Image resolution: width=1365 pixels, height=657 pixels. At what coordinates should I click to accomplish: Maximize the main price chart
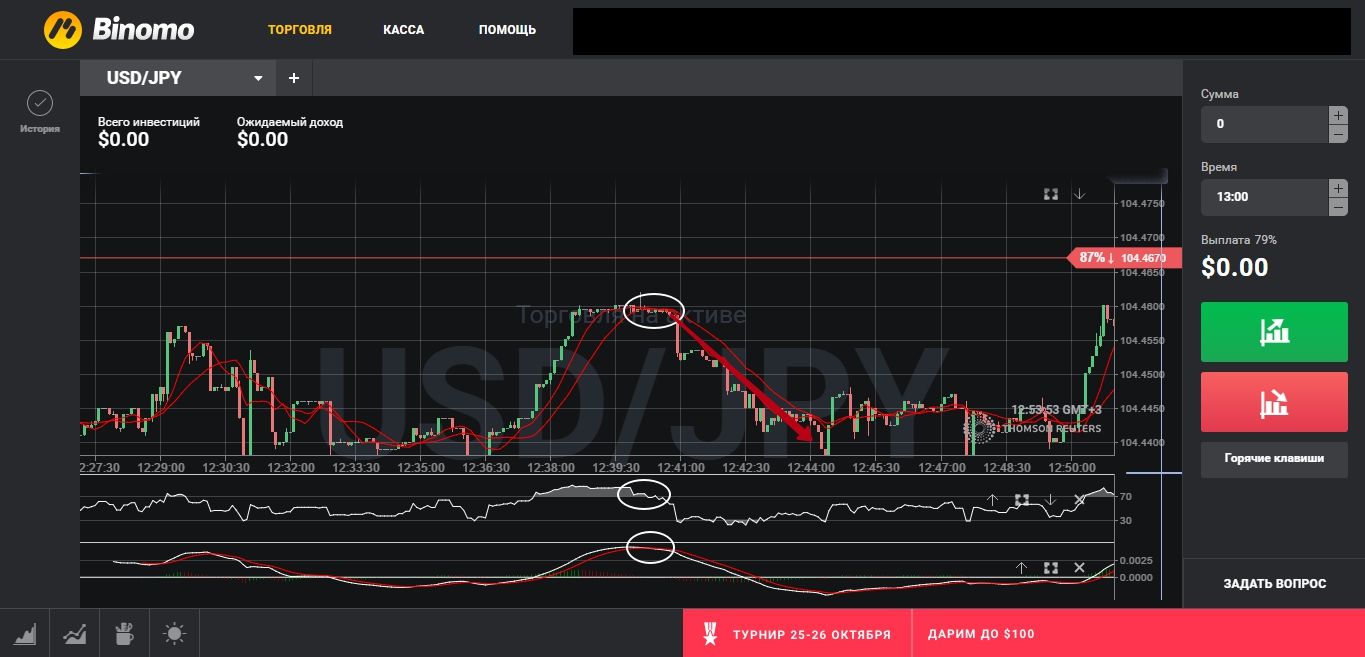(x=1051, y=194)
